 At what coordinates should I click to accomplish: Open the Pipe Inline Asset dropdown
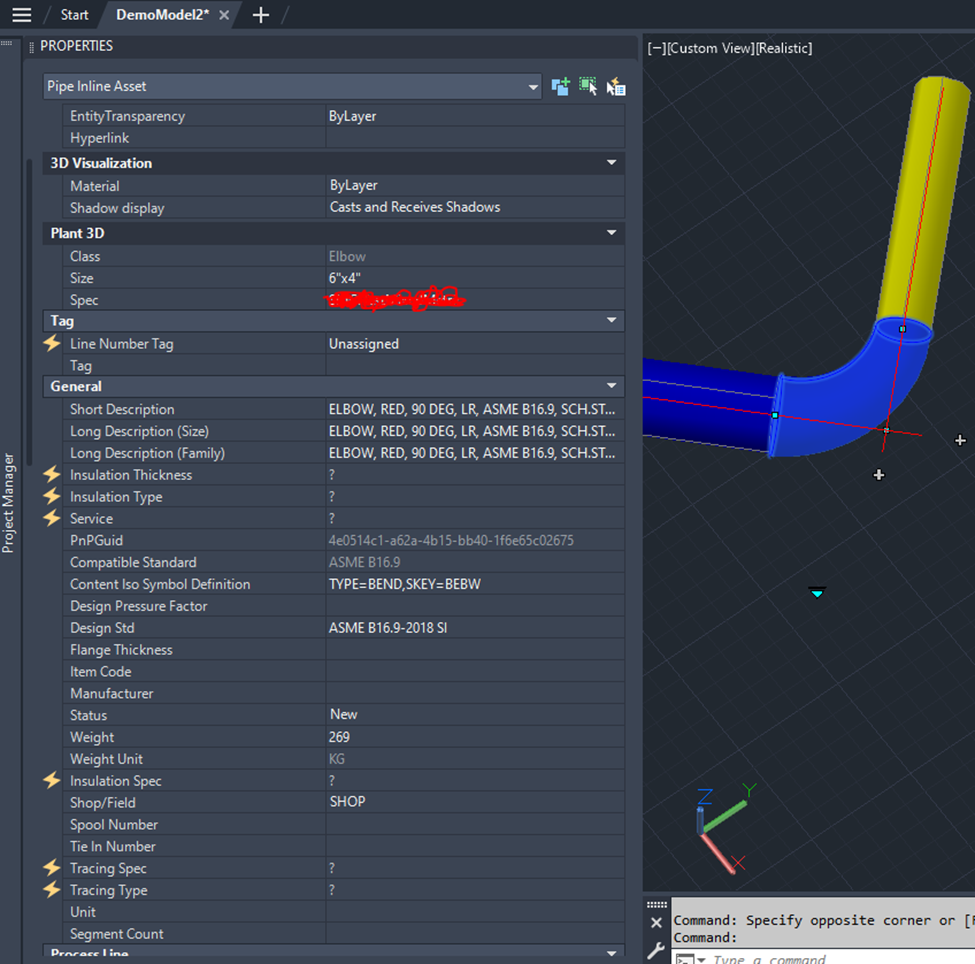[532, 87]
